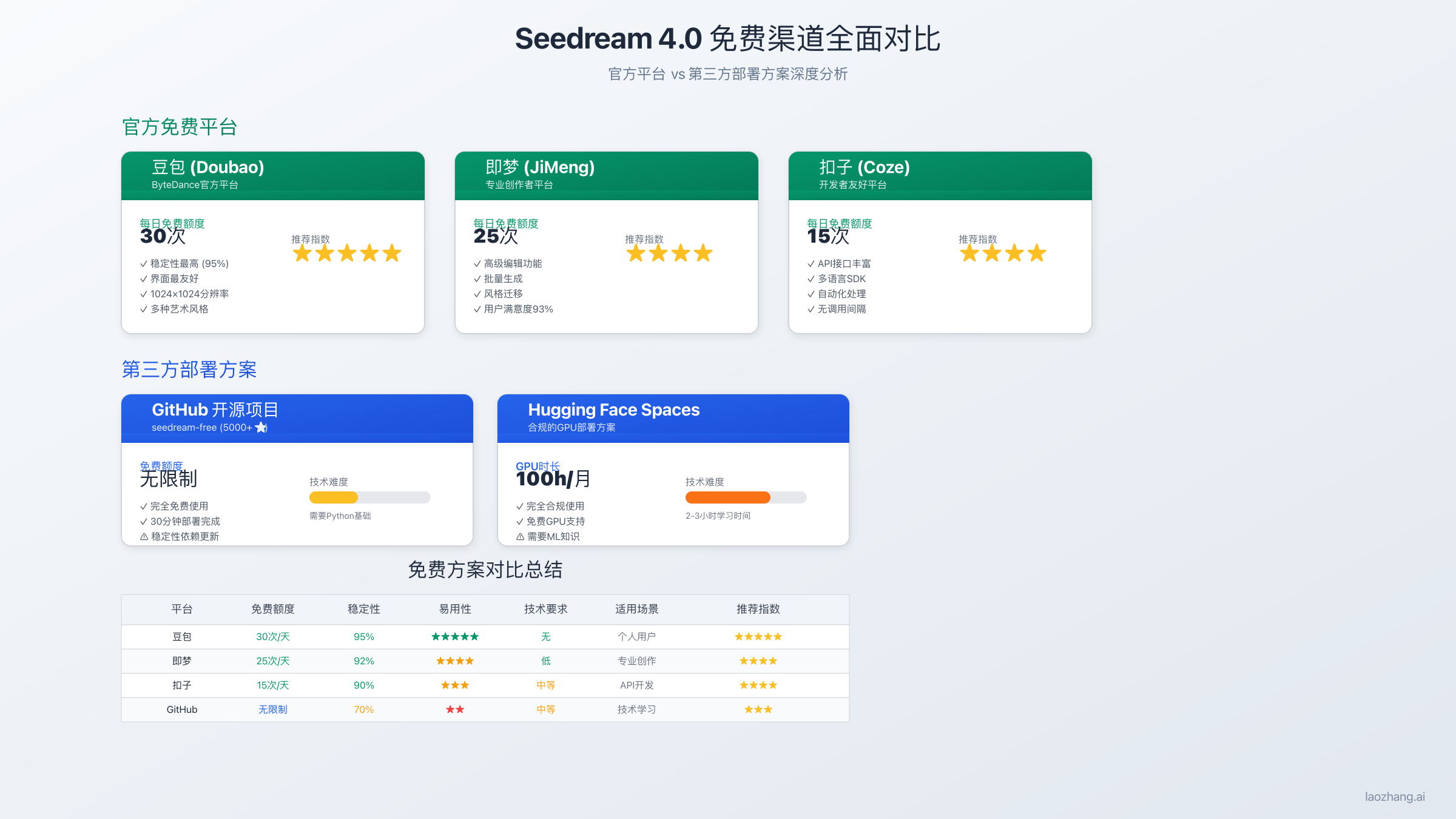Click the 适用场景 column header
1456x819 pixels.
637,609
